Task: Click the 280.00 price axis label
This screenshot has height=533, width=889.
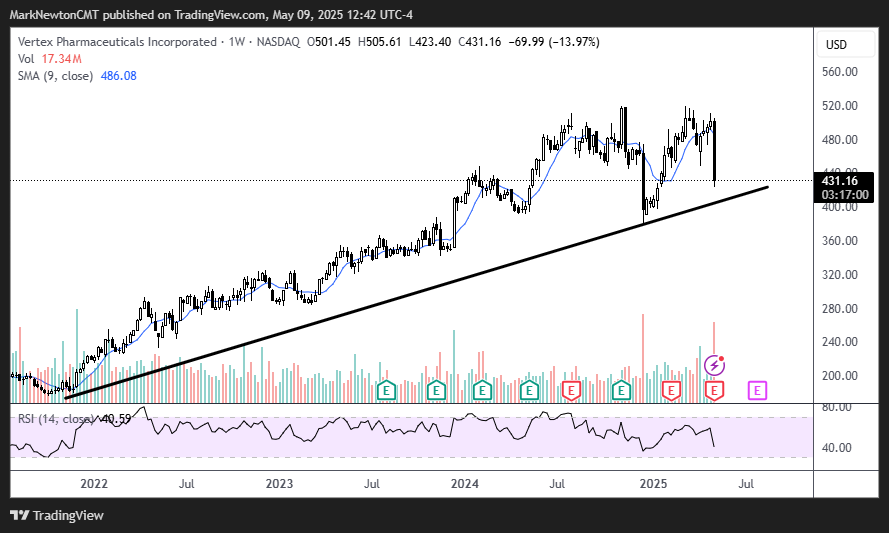Action: pos(840,308)
